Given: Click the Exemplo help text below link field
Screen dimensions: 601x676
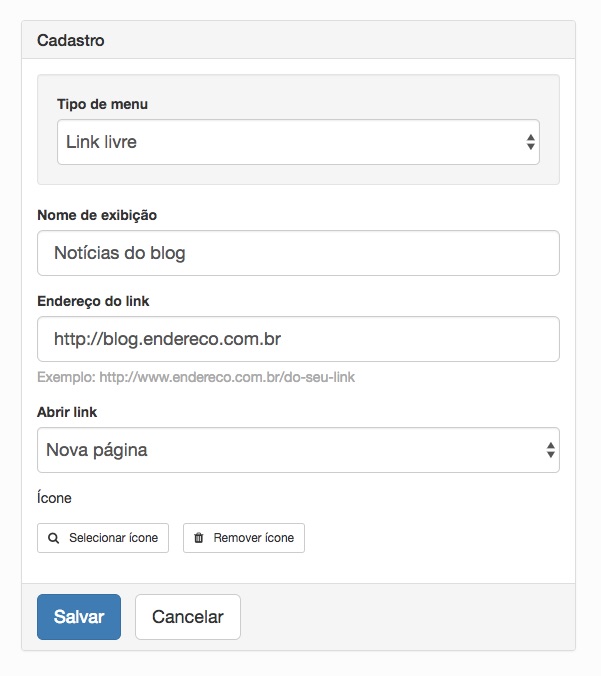Looking at the screenshot, I should [196, 377].
